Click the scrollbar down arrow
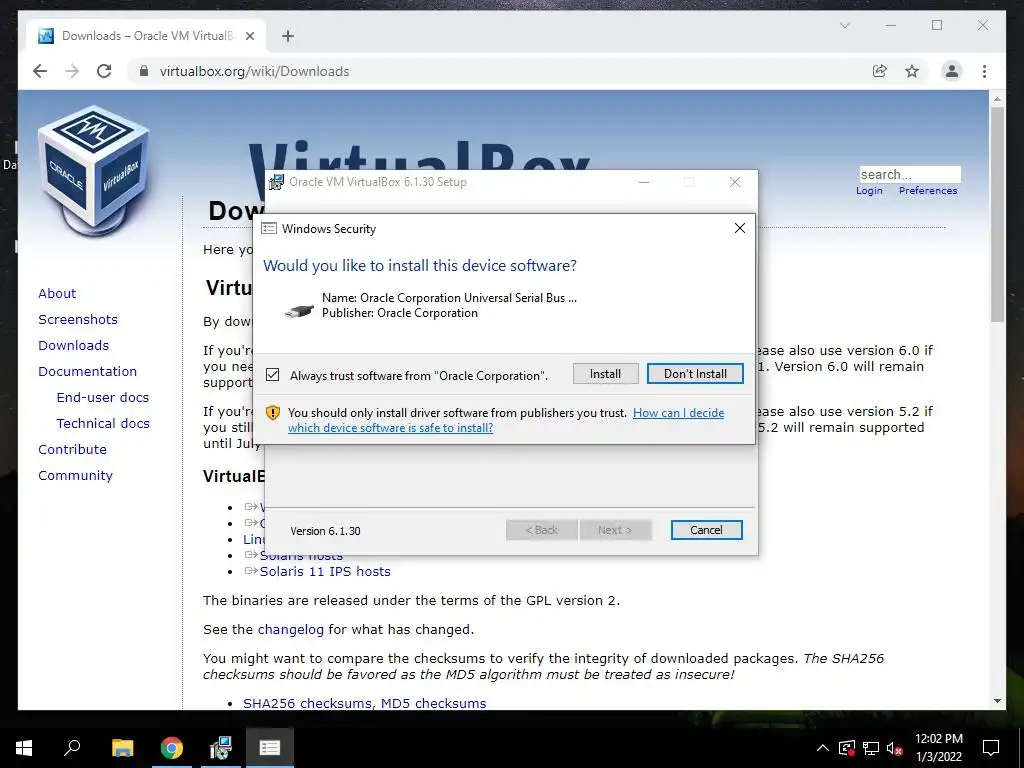 997,701
